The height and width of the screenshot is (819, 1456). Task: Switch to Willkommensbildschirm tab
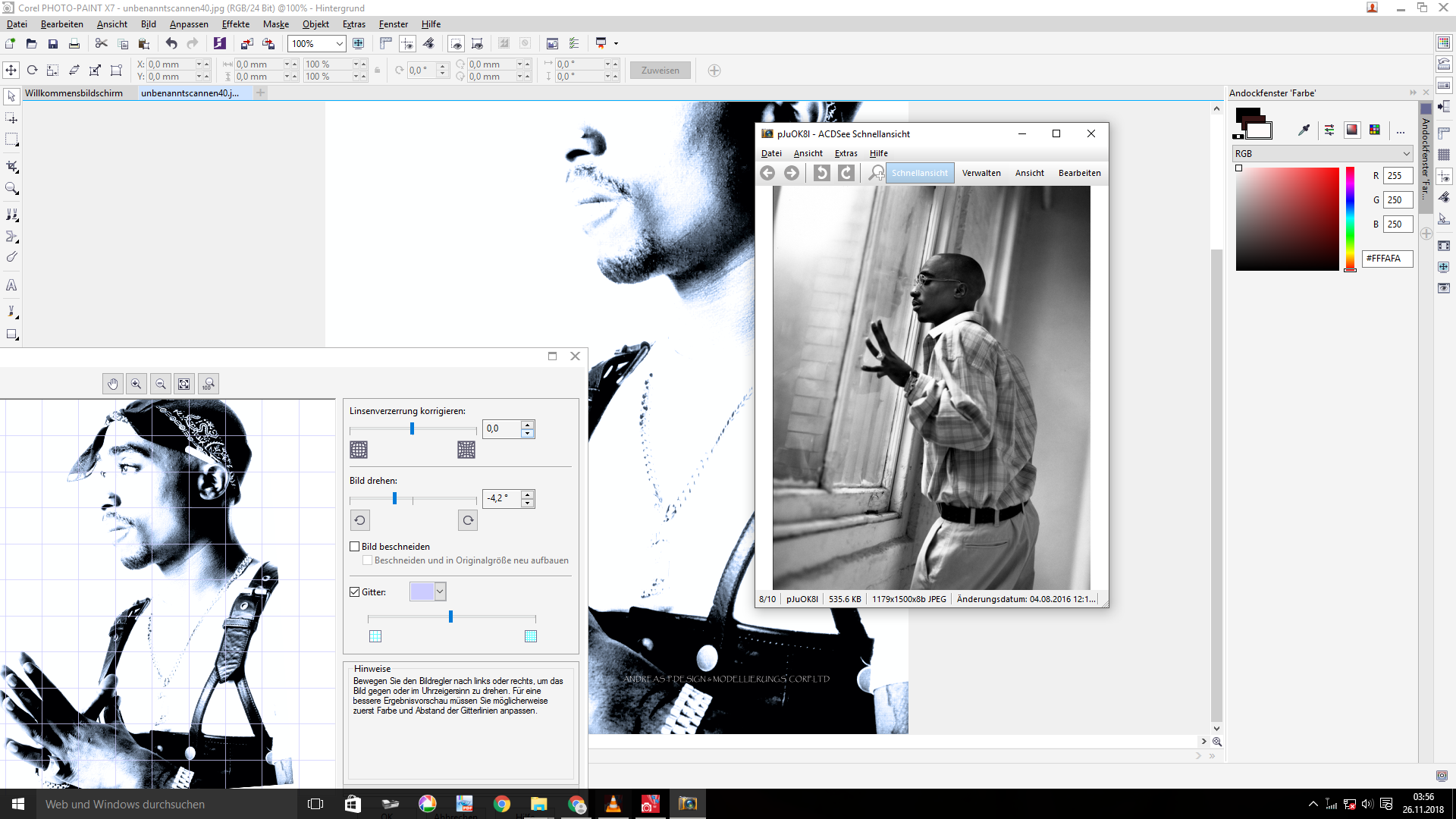click(x=74, y=93)
